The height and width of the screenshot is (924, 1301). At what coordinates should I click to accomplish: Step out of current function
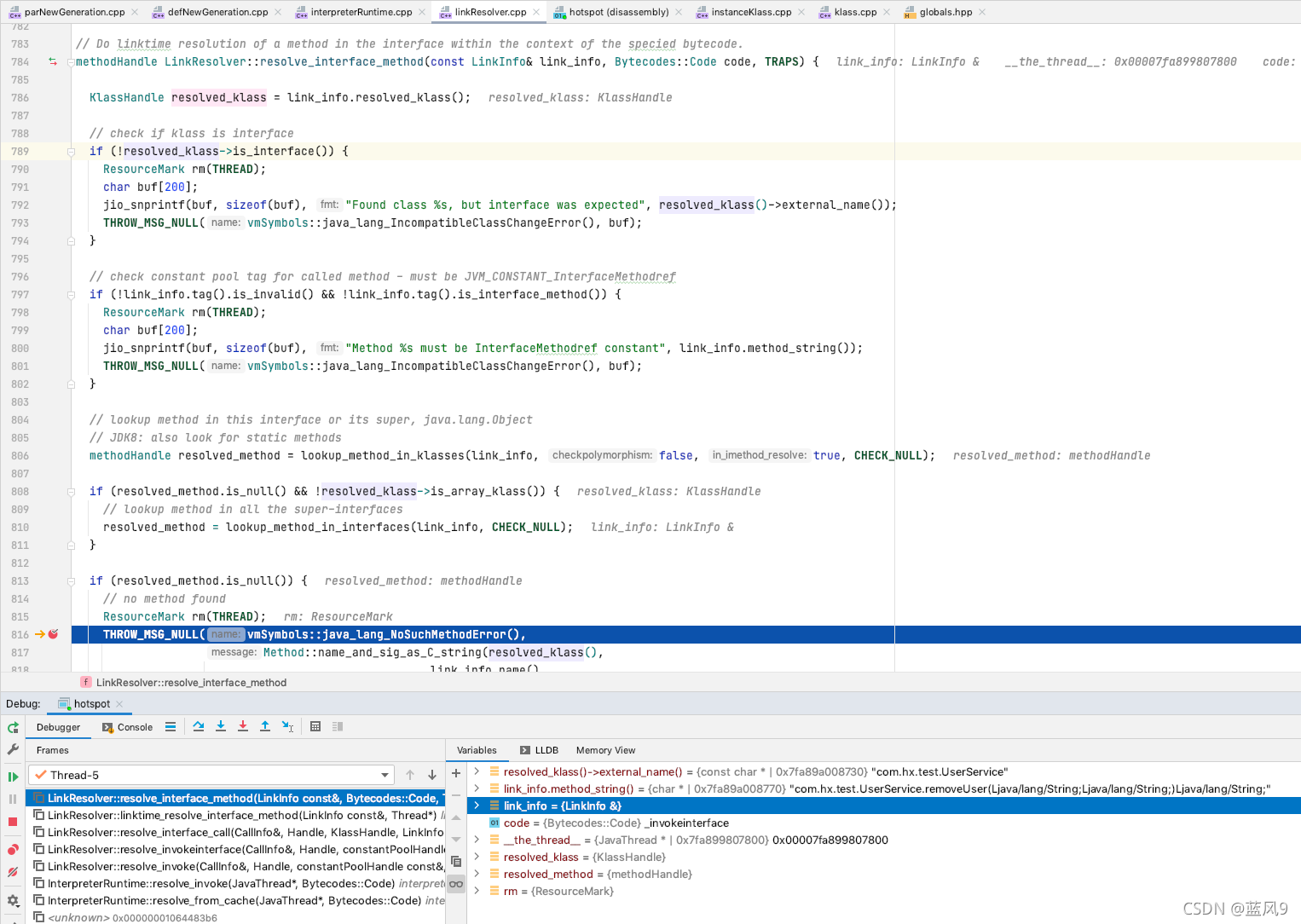265,726
